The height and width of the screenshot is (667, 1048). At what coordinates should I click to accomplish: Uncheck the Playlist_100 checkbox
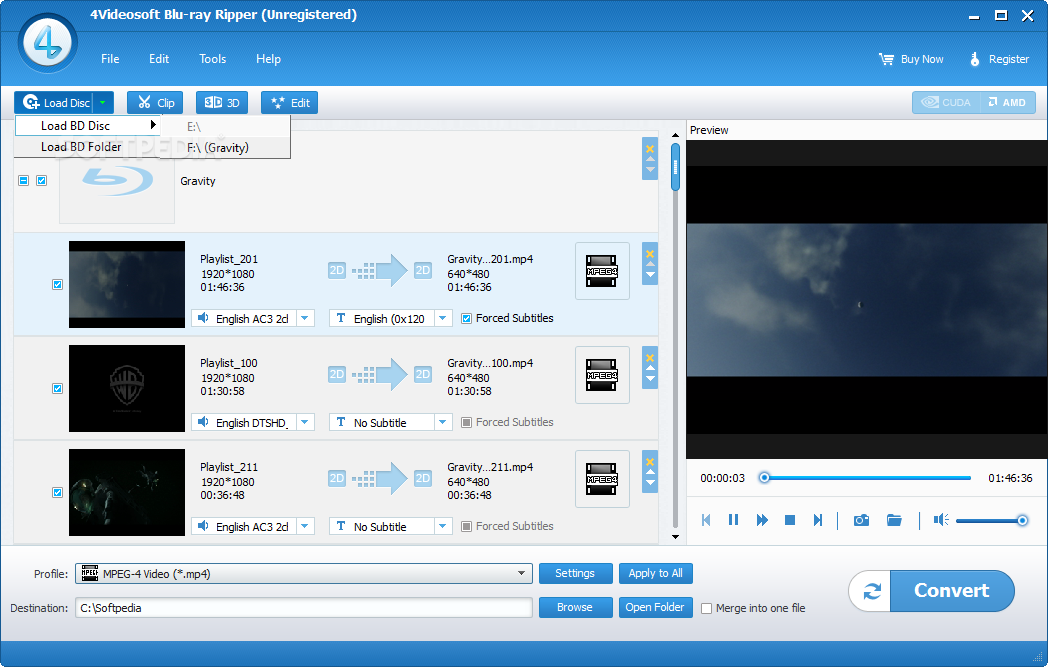(x=57, y=388)
